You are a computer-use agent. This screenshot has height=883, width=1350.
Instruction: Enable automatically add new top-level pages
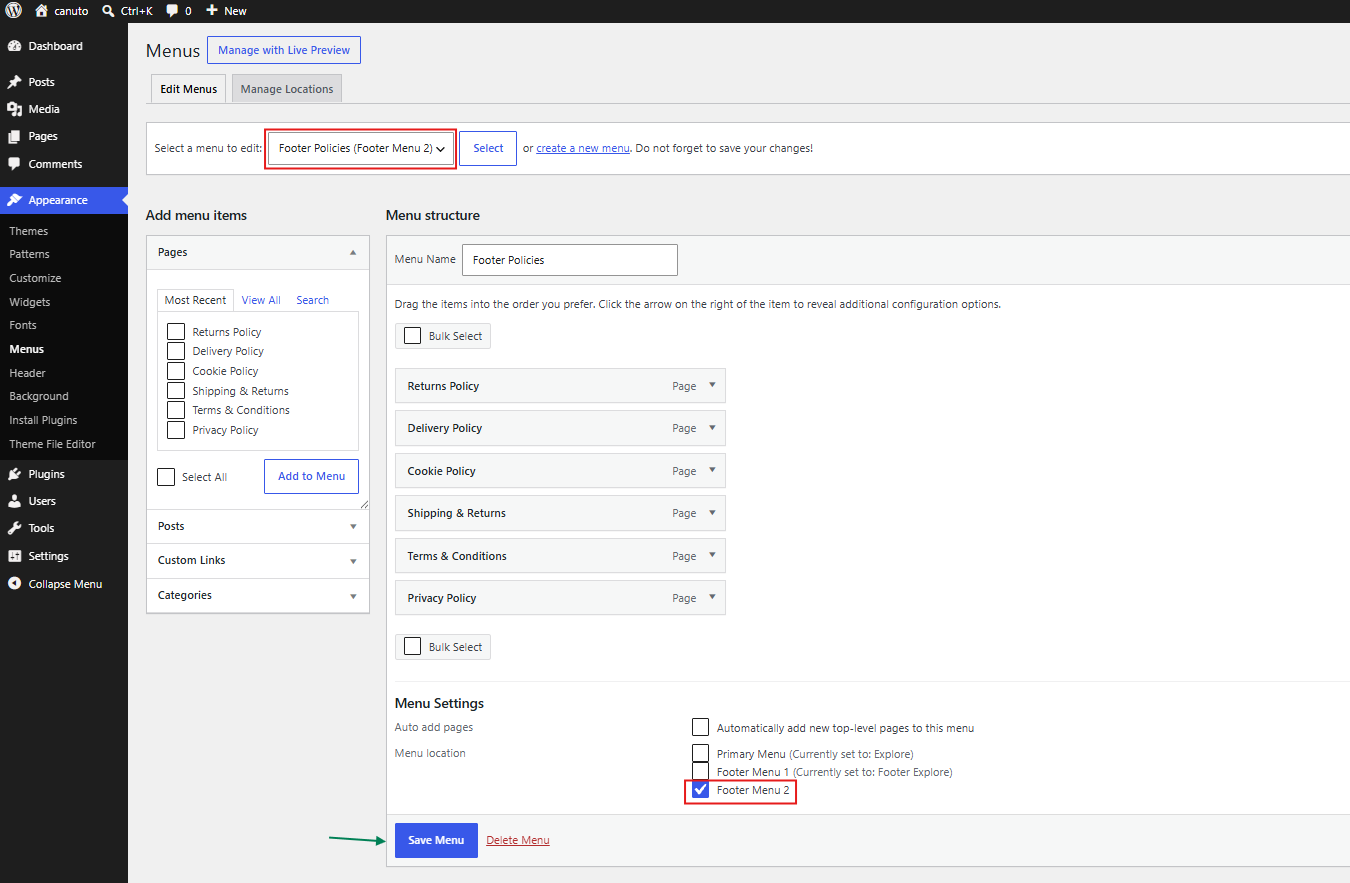[700, 727]
